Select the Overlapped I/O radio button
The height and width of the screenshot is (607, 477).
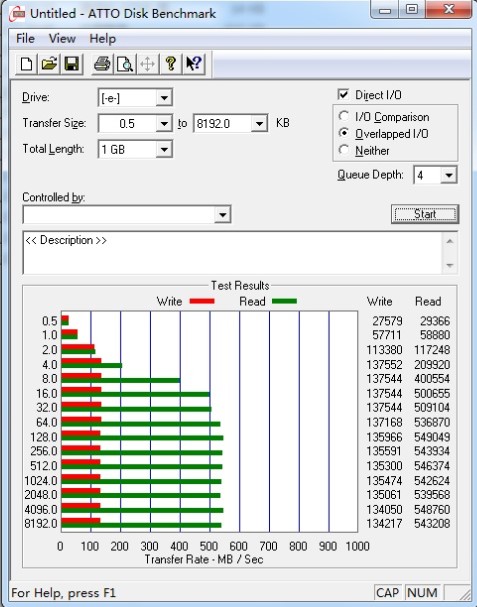tap(343, 133)
